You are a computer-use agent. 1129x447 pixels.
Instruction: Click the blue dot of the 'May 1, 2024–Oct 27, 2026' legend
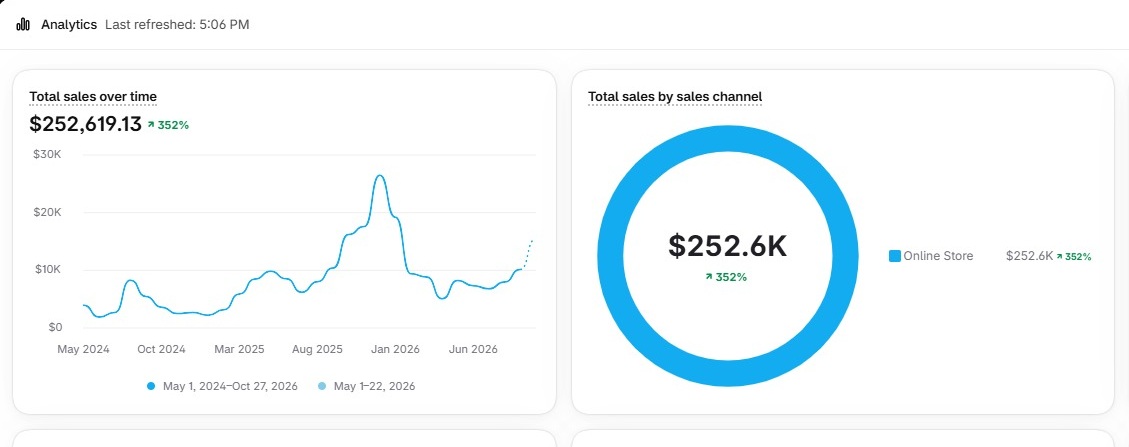coord(151,387)
